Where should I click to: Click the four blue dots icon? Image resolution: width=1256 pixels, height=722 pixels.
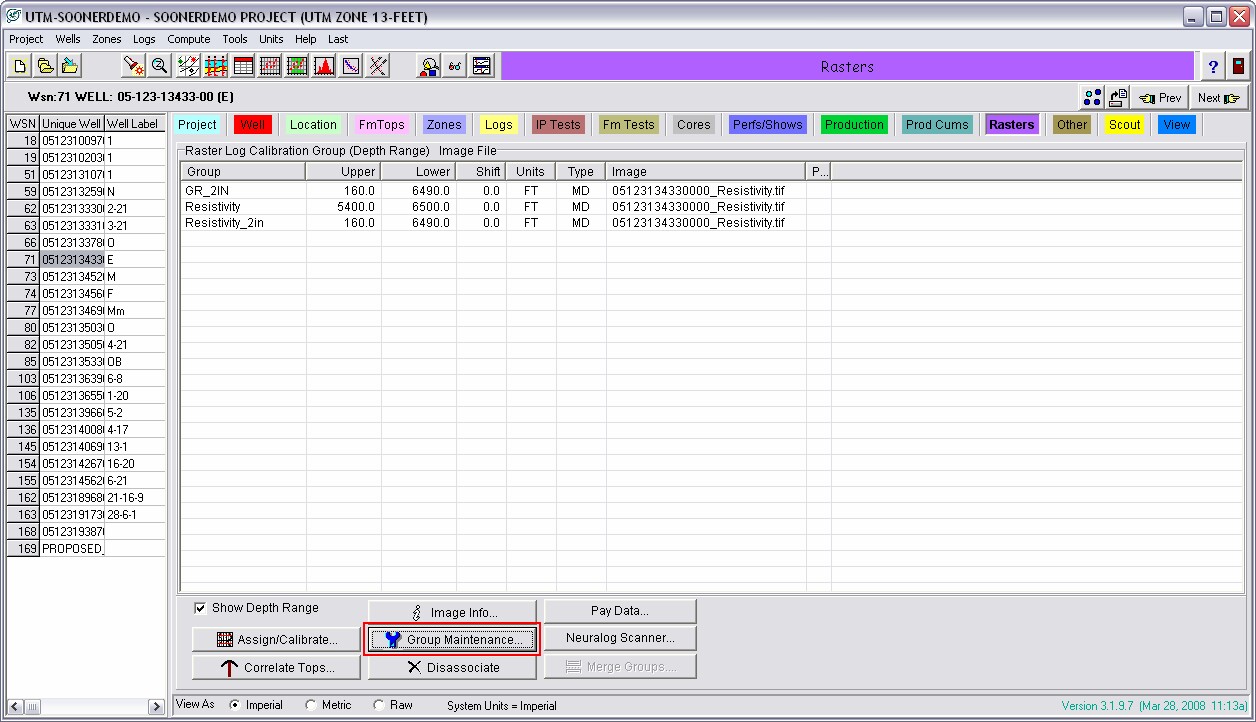point(1092,97)
